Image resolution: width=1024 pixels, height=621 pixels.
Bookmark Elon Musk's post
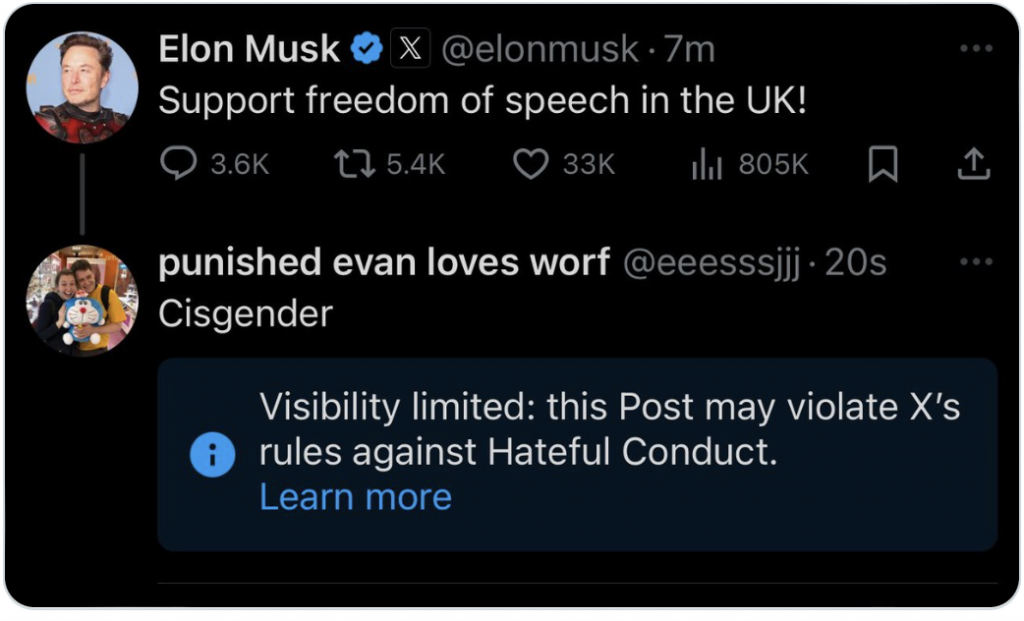pyautogui.click(x=882, y=165)
